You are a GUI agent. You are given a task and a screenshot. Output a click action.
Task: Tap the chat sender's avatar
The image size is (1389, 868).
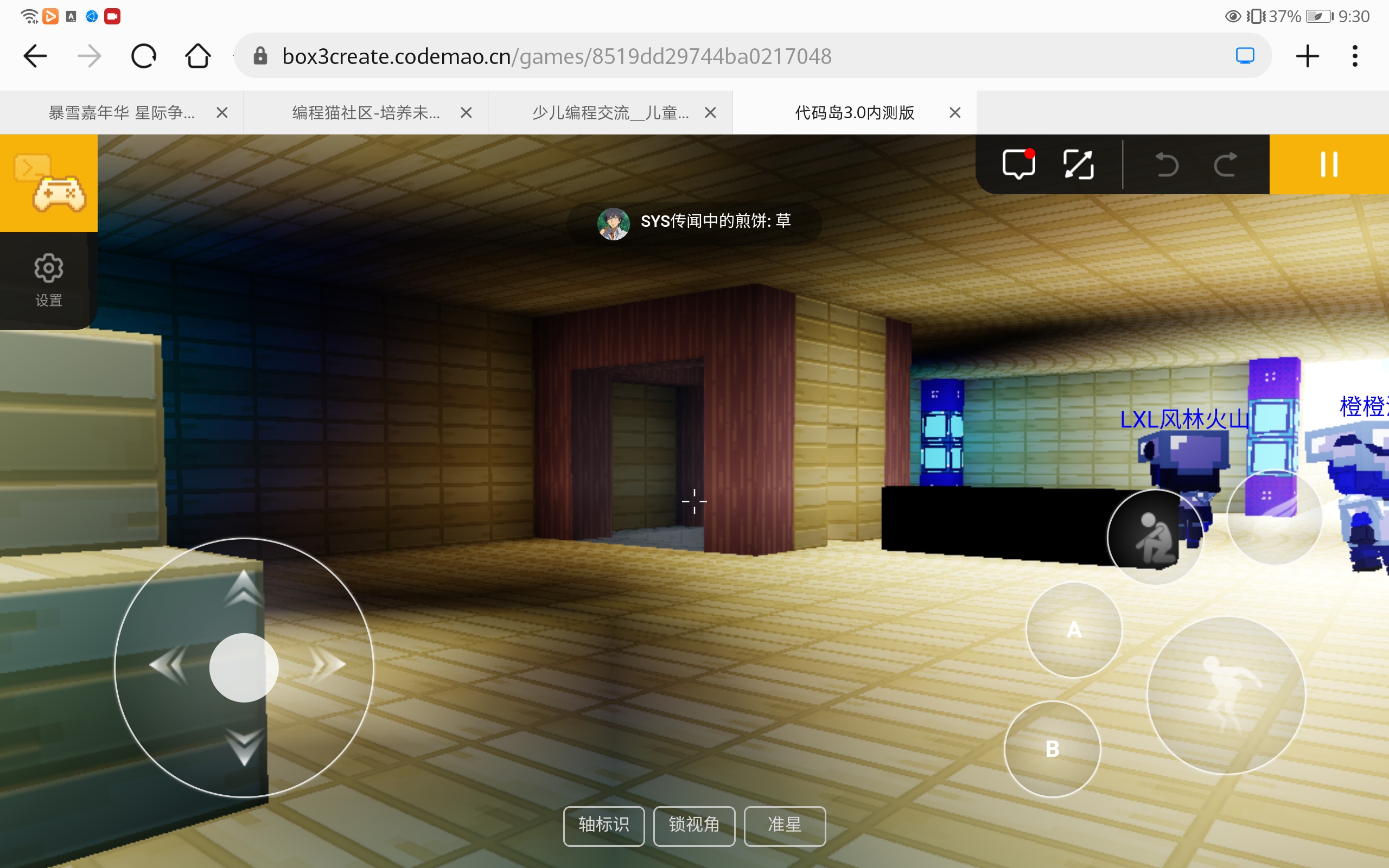(614, 224)
